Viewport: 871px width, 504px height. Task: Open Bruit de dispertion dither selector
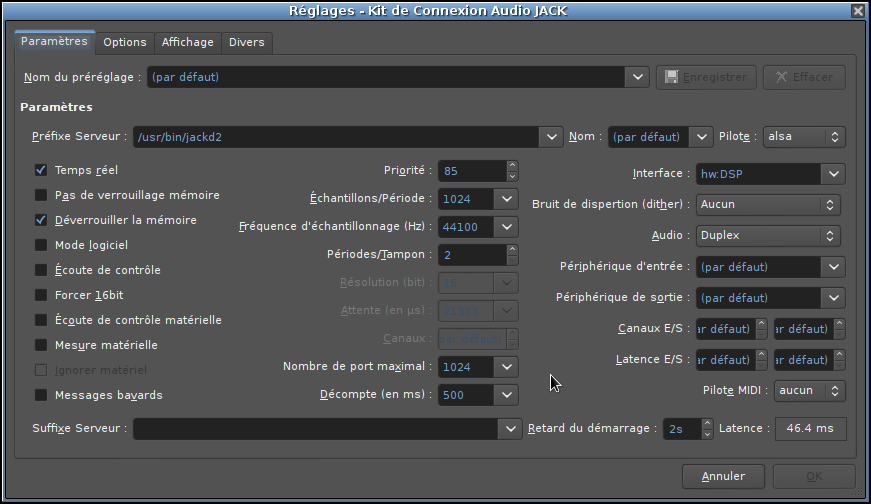pyautogui.click(x=768, y=204)
